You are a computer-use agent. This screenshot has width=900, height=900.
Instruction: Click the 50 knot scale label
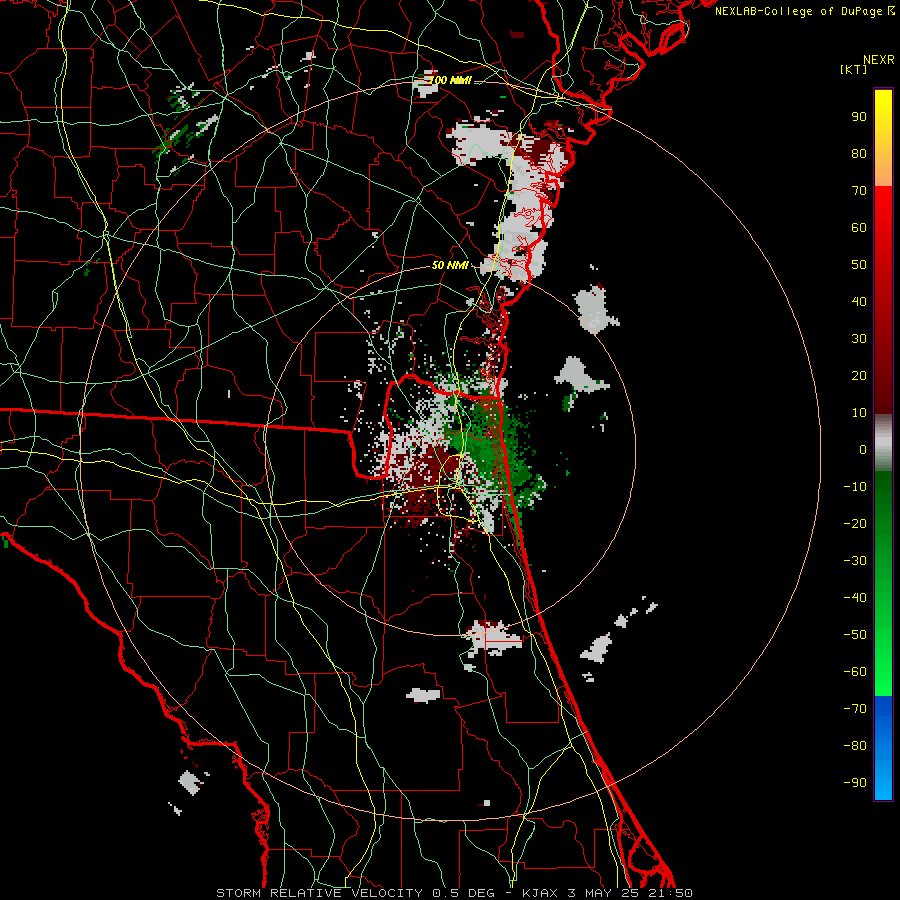click(x=859, y=265)
